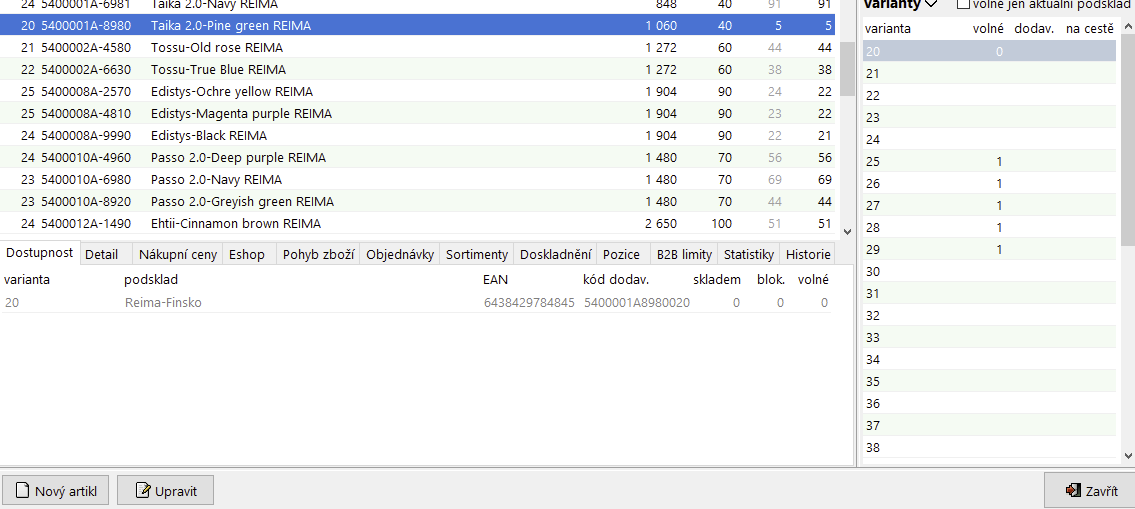The image size is (1135, 509).
Task: Click article code 5400008A-9990
Action: (x=86, y=135)
